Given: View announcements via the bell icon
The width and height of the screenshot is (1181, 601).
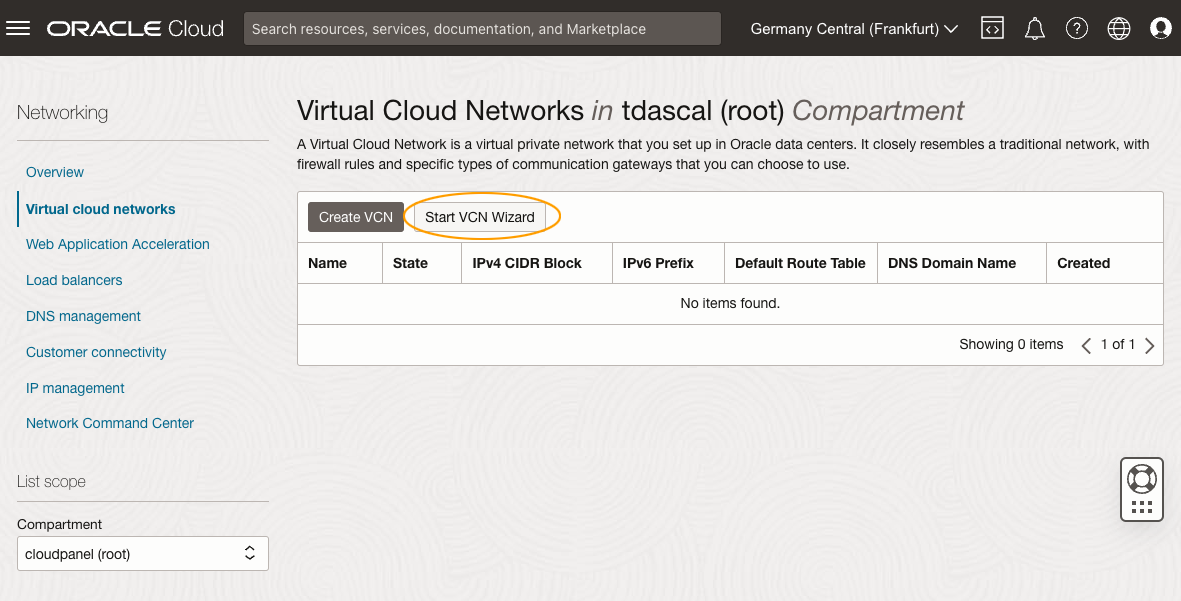Looking at the screenshot, I should [x=1035, y=28].
